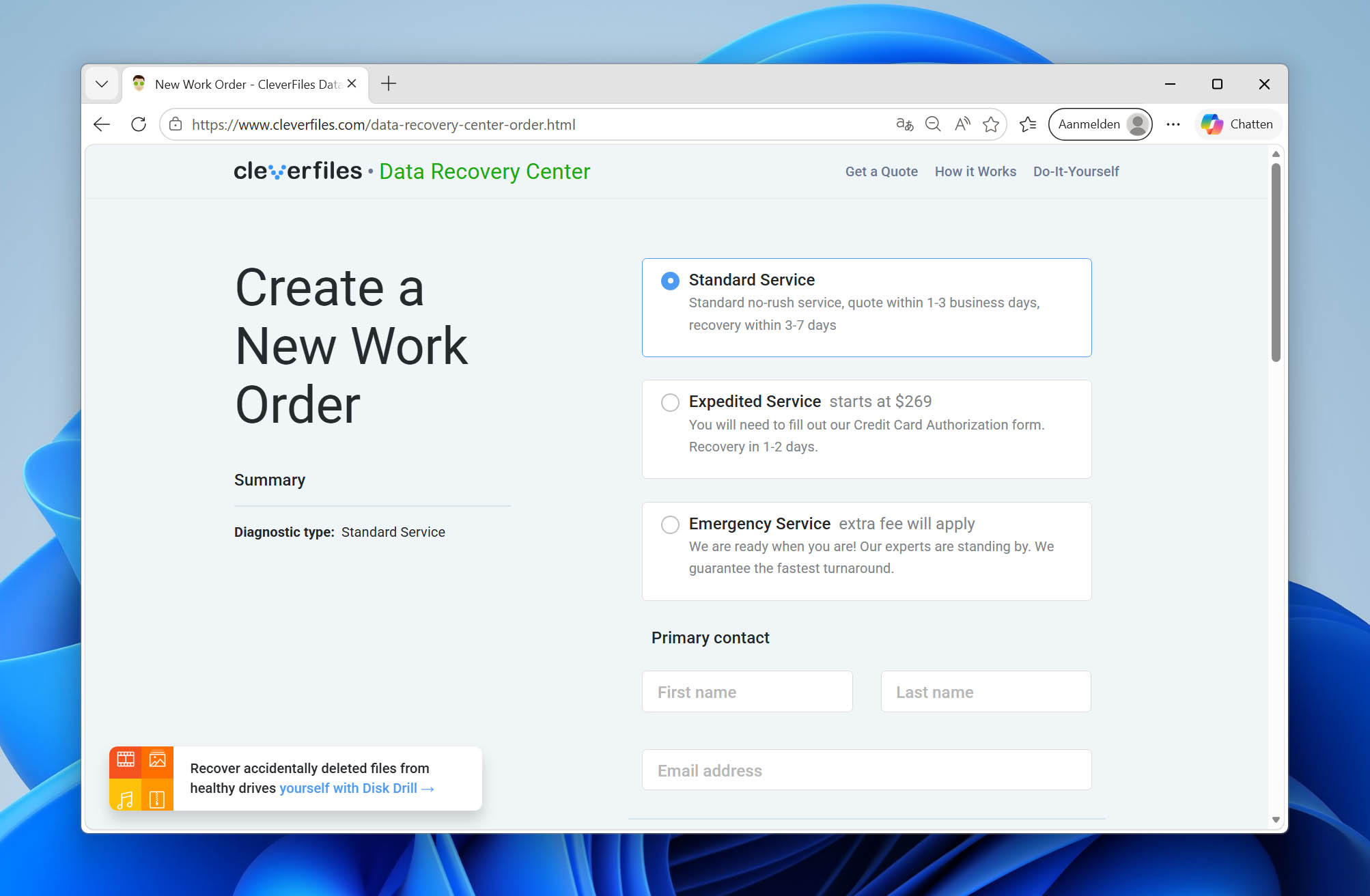Viewport: 1370px width, 896px height.
Task: Click the zoom out magnifier icon
Action: 933,124
